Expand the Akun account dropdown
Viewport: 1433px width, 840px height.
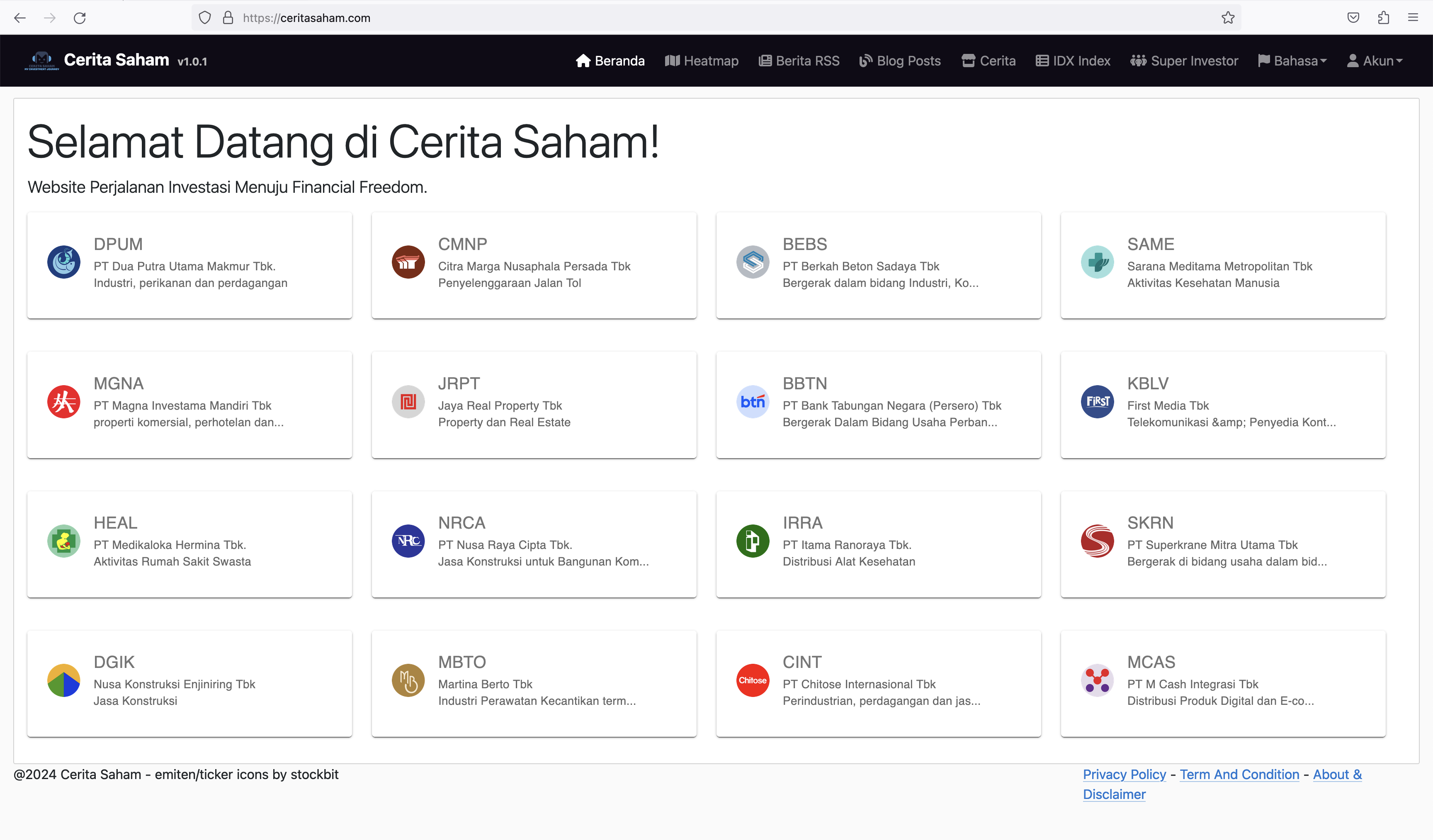pyautogui.click(x=1375, y=61)
